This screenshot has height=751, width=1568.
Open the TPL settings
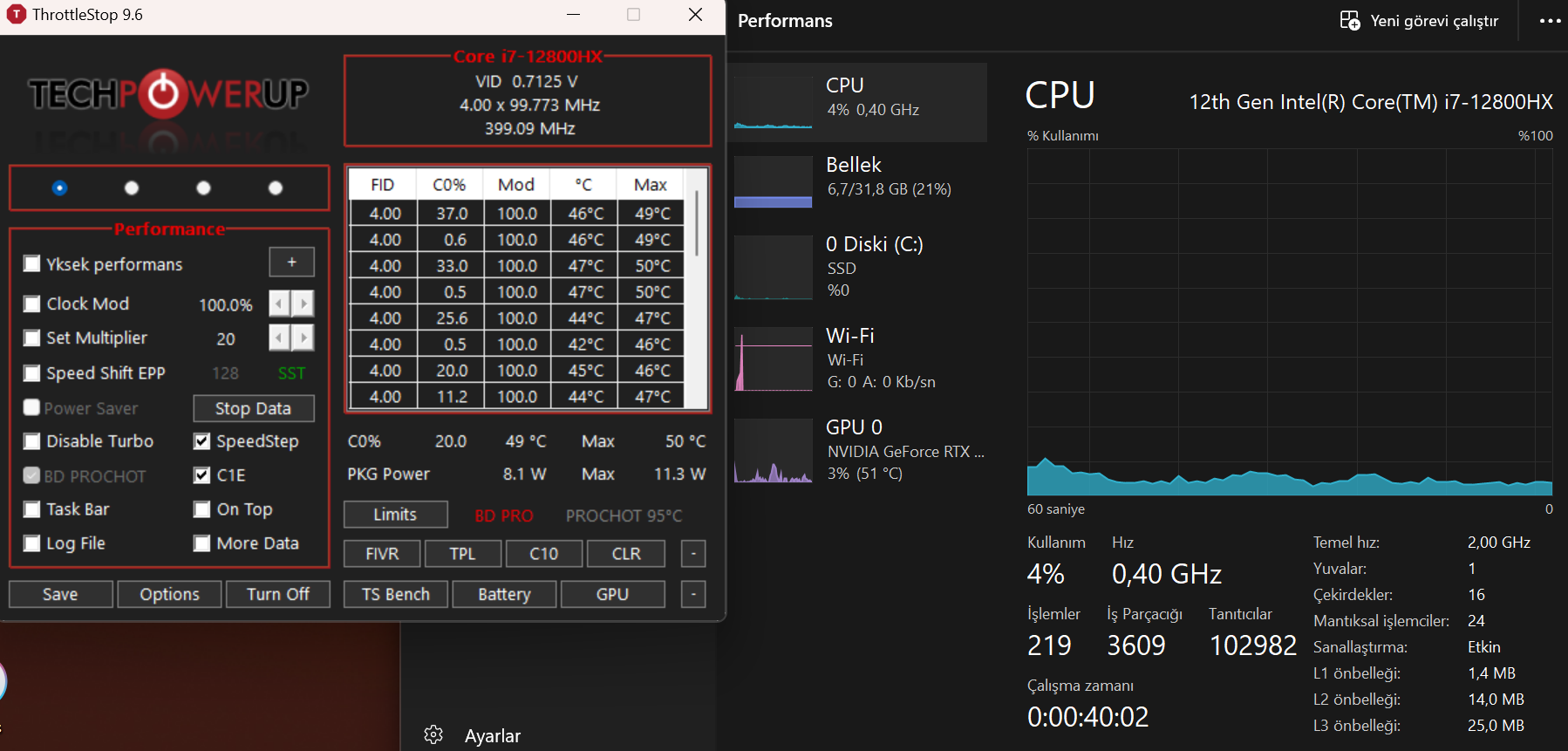[x=463, y=554]
